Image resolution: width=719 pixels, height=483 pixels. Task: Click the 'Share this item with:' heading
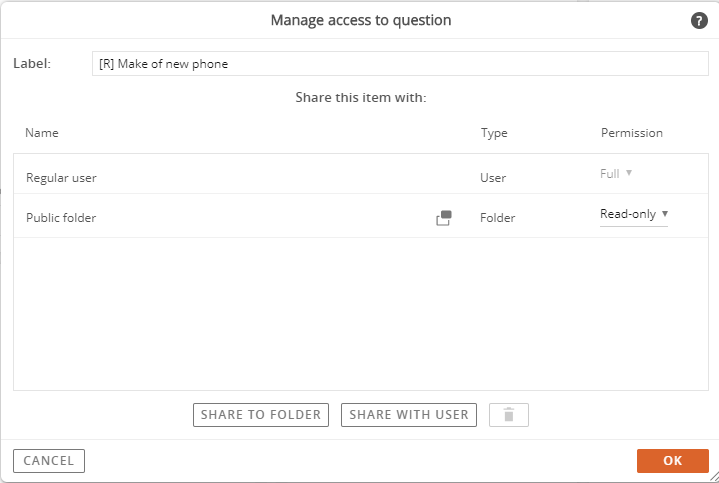(361, 97)
